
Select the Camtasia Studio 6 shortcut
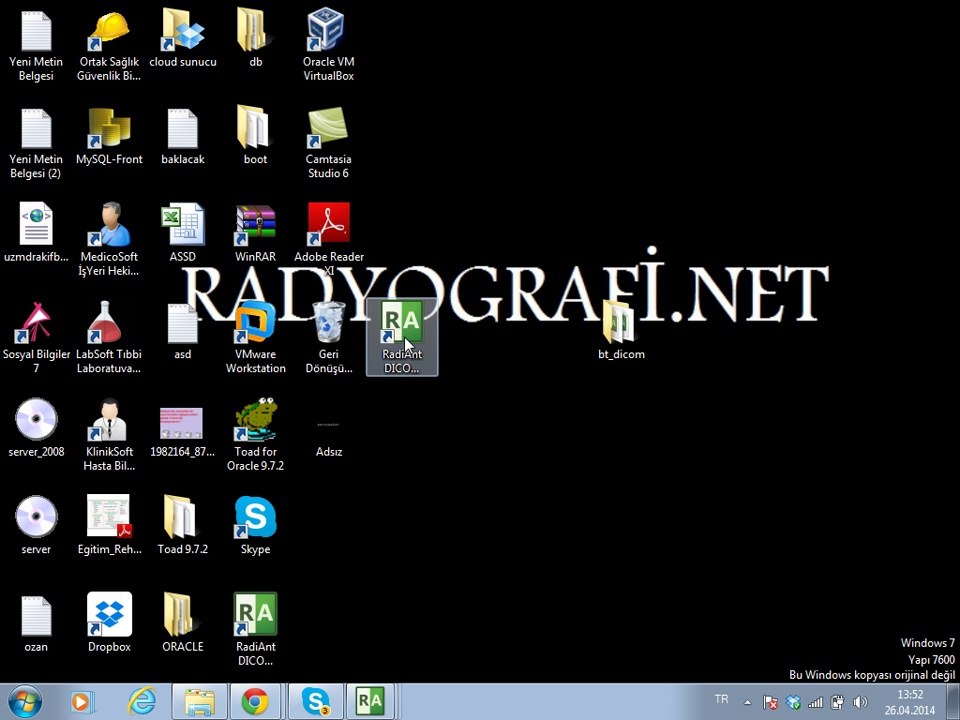(328, 142)
